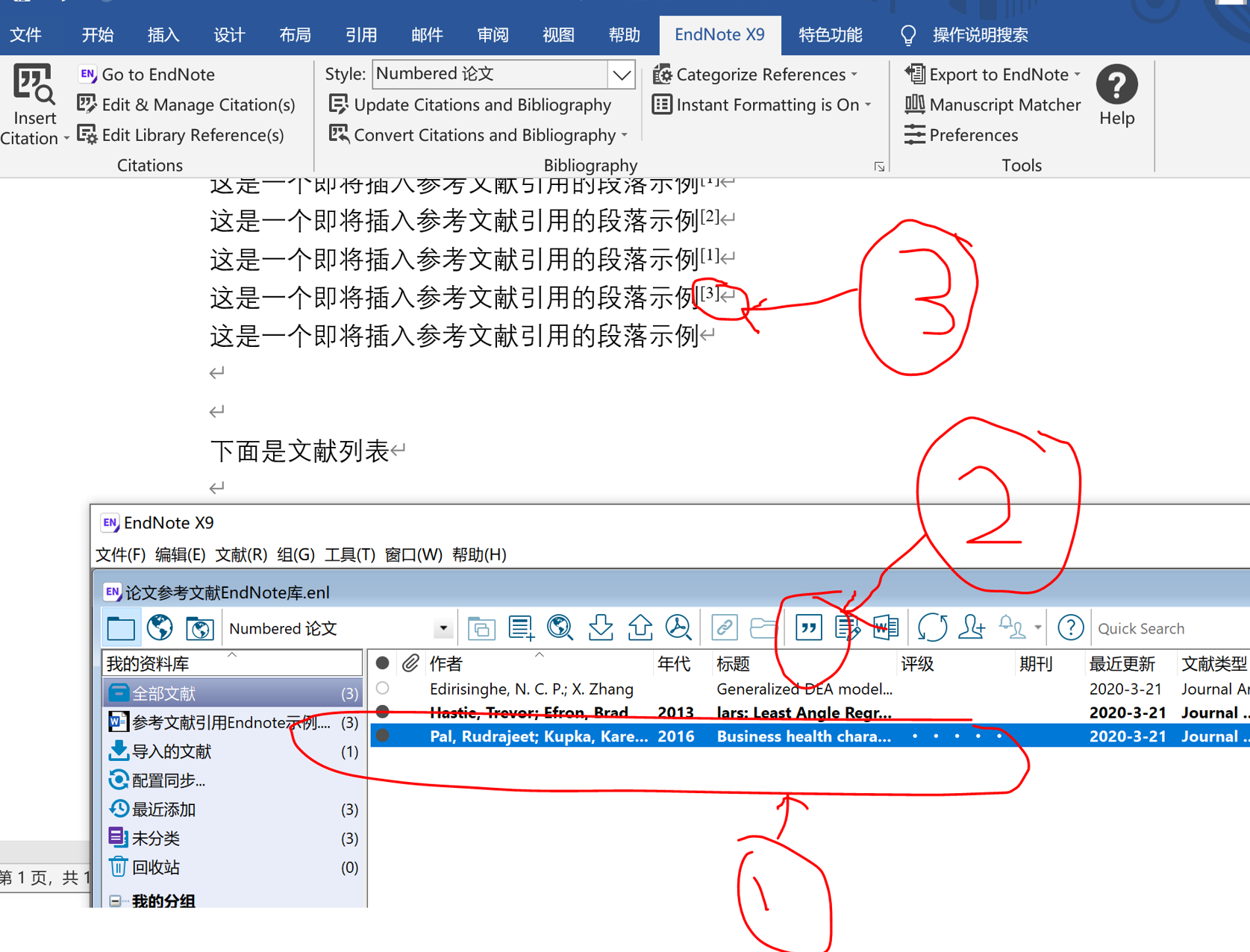Click Update Citations and Bibliography
Screen dimensions: 1250x952
tap(470, 104)
